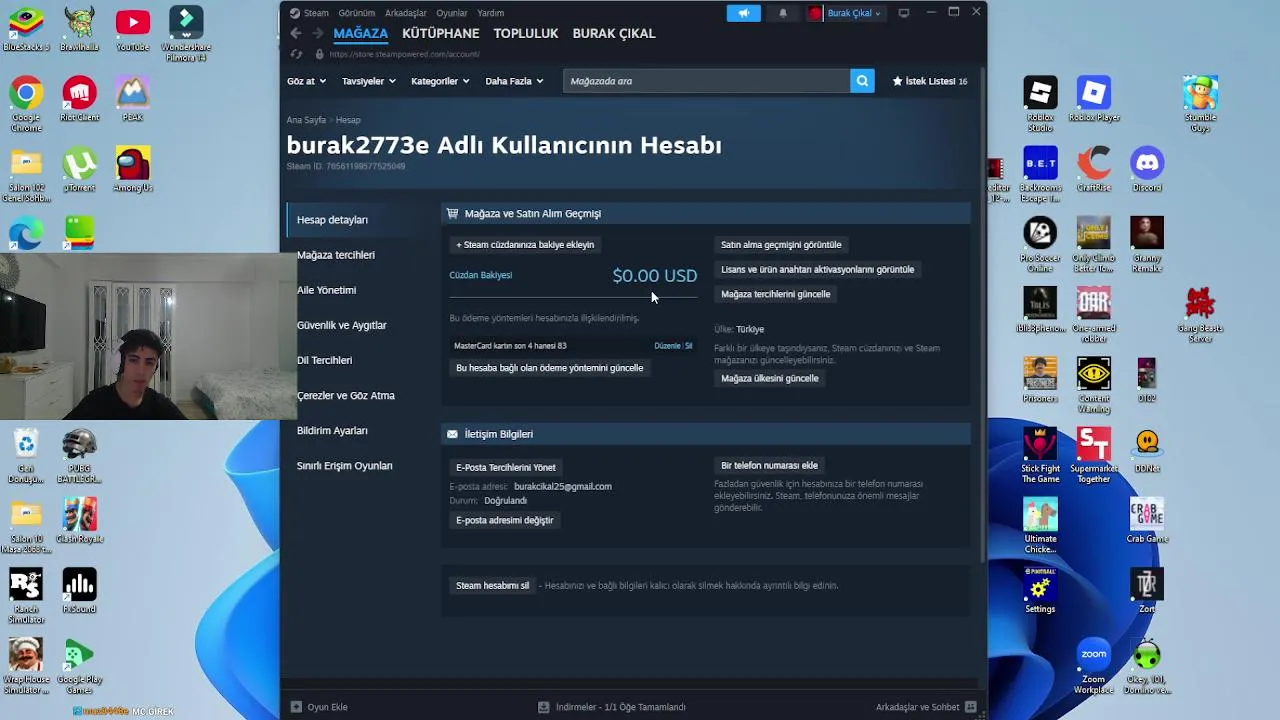Open Steam notifications bell
Image resolution: width=1280 pixels, height=720 pixels.
783,13
